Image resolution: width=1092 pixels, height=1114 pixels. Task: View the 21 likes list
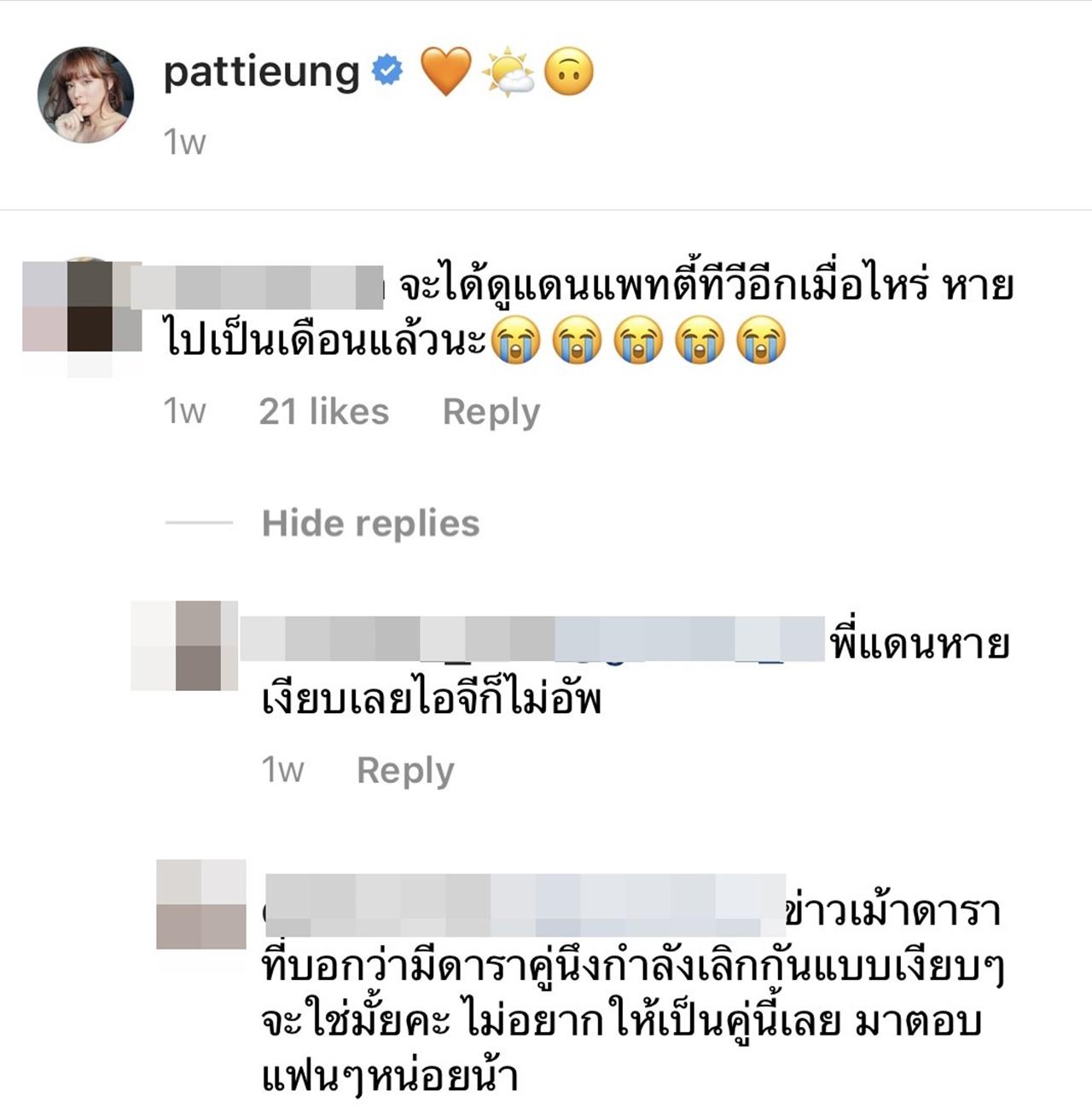[324, 412]
